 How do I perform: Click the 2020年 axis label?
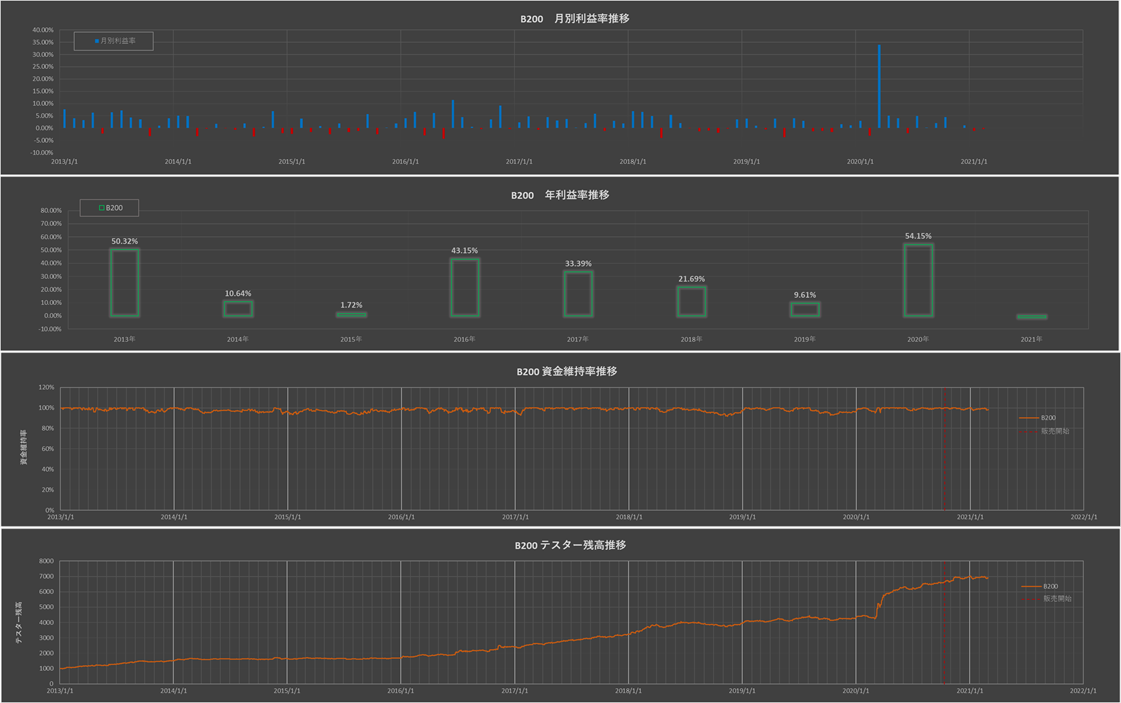tap(919, 339)
